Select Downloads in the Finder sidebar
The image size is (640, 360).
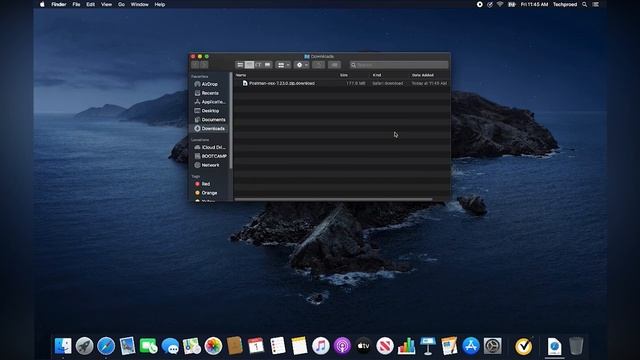point(209,129)
